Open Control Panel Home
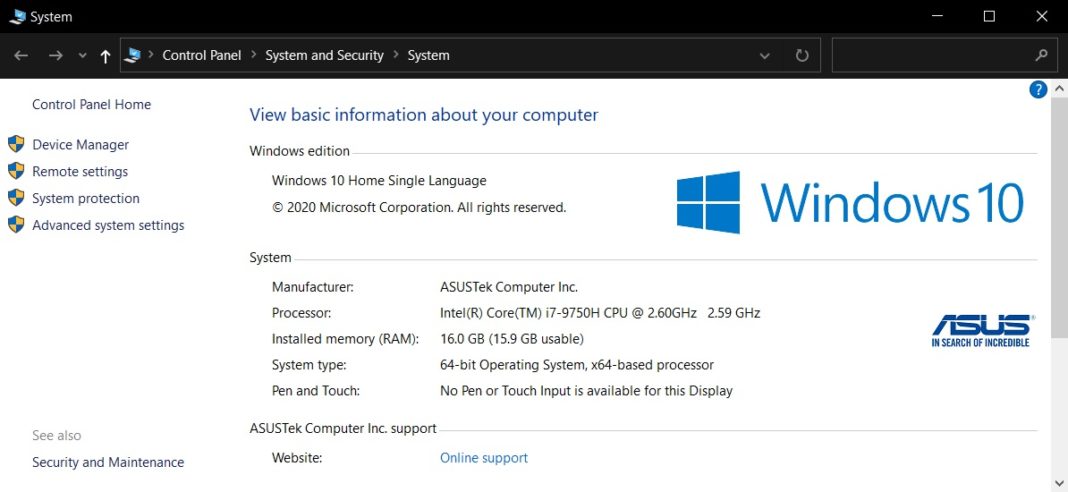Image resolution: width=1068 pixels, height=492 pixels. [x=91, y=104]
